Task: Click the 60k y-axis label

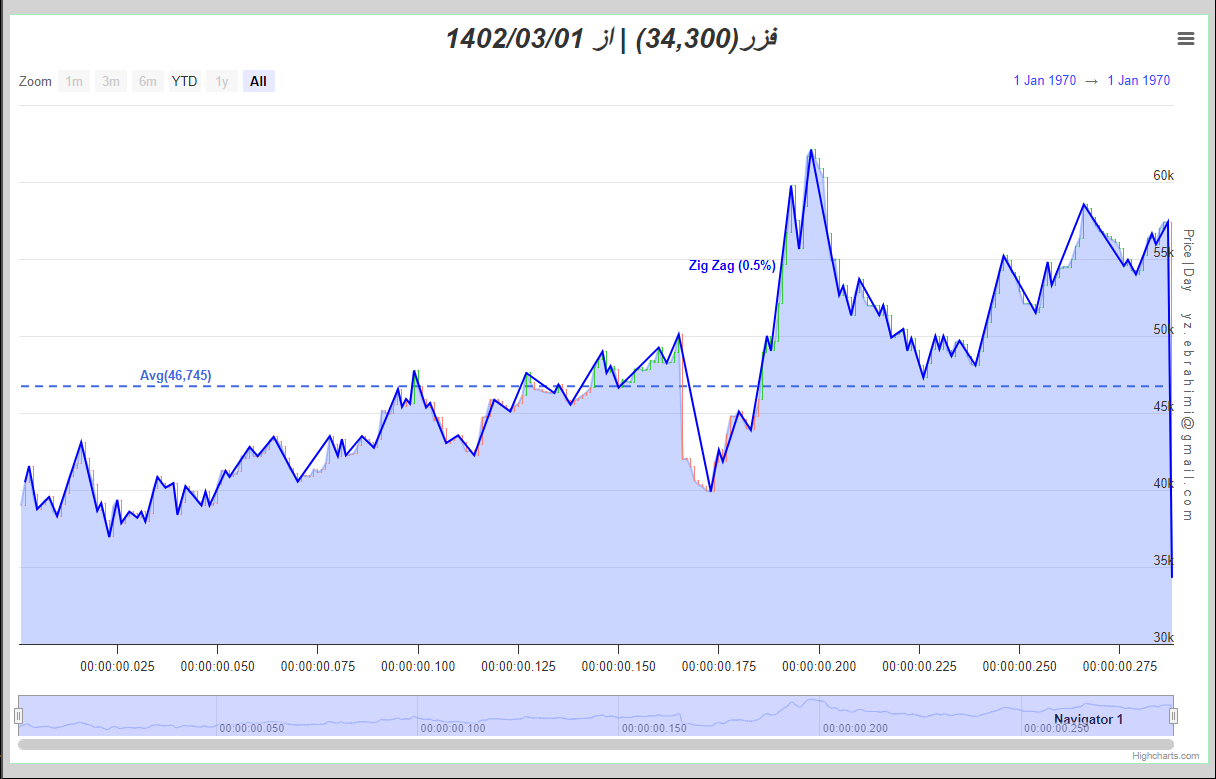Action: point(1163,176)
